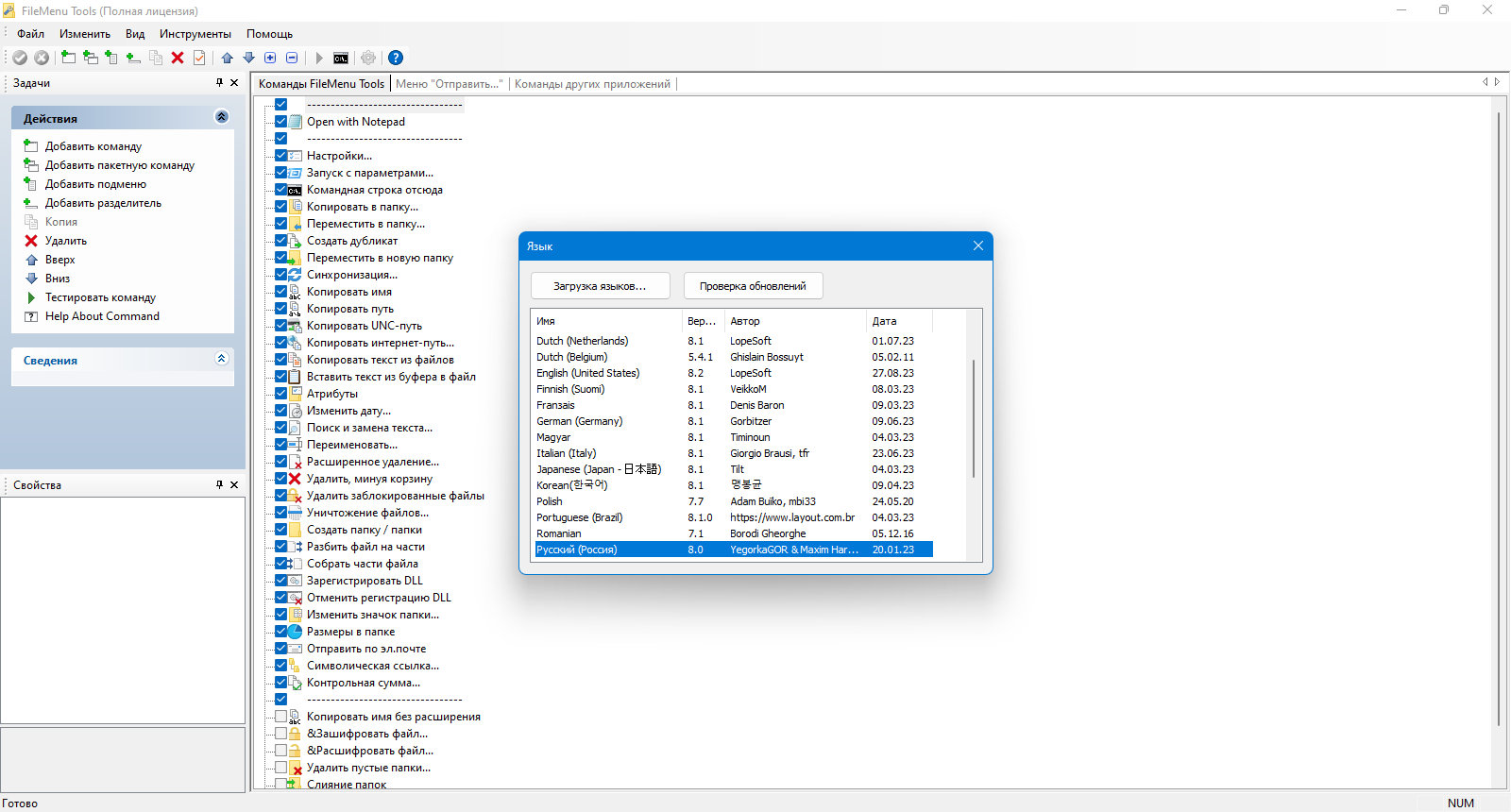1511x812 pixels.
Task: Enable the Удалить пустые папки checkbox
Action: click(280, 767)
